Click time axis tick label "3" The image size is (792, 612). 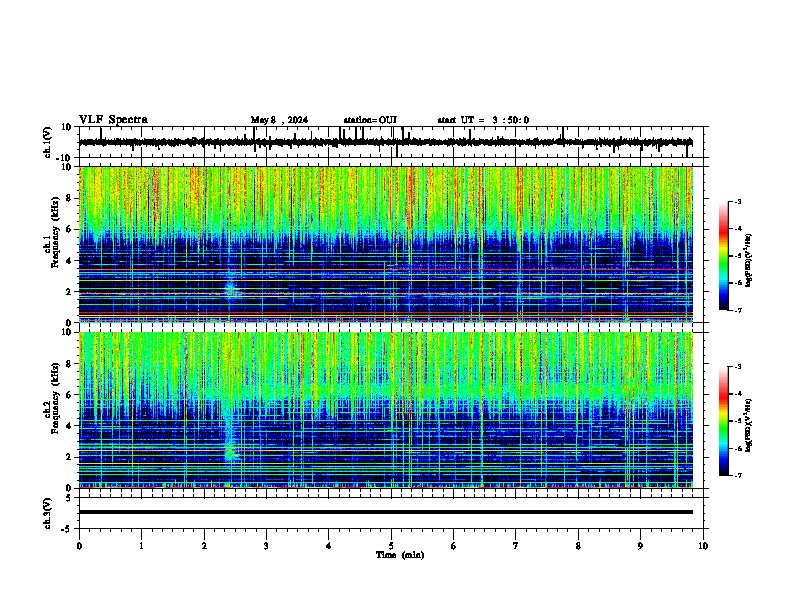tap(266, 546)
